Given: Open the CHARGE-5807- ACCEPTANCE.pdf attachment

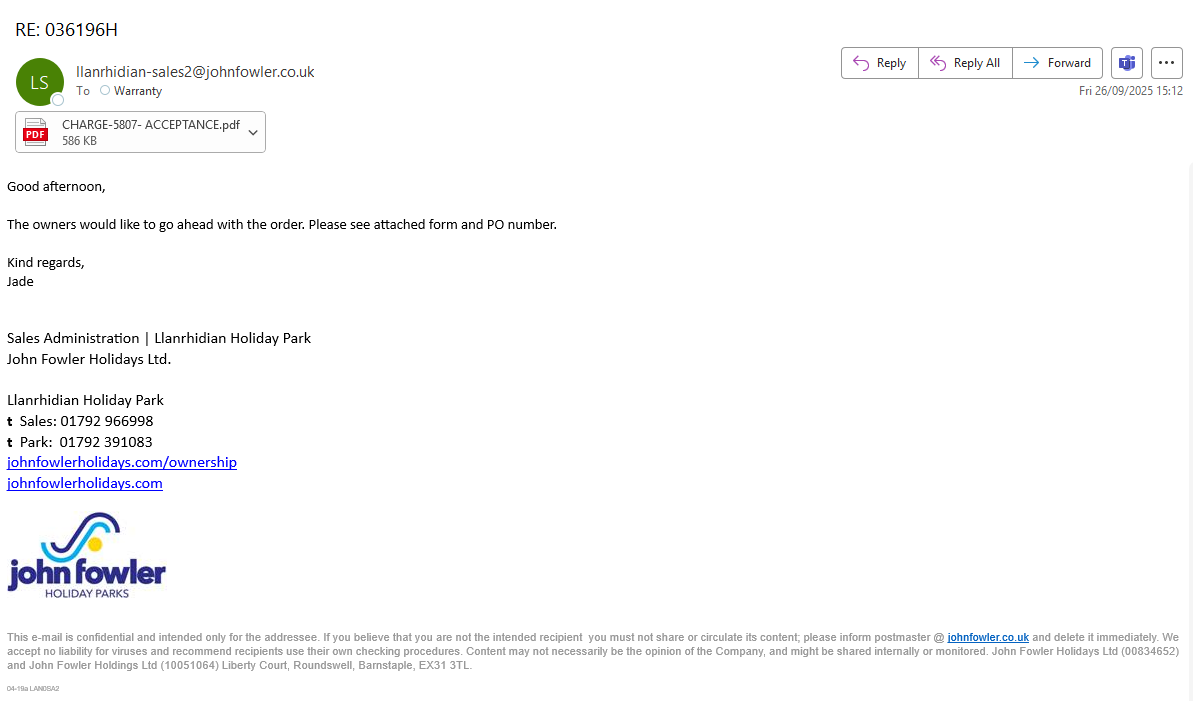Looking at the screenshot, I should pos(150,125).
